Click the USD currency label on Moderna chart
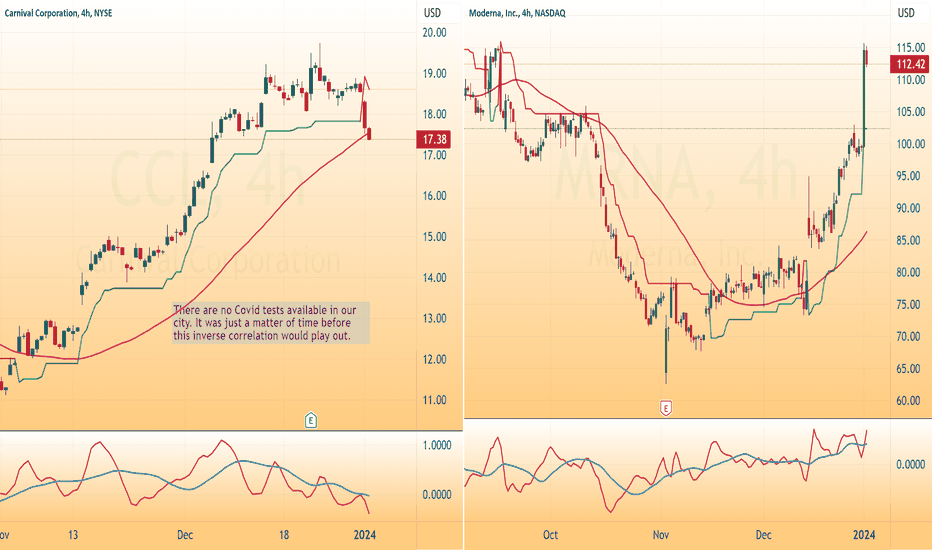Viewport: 932px width, 550px height. click(x=906, y=13)
